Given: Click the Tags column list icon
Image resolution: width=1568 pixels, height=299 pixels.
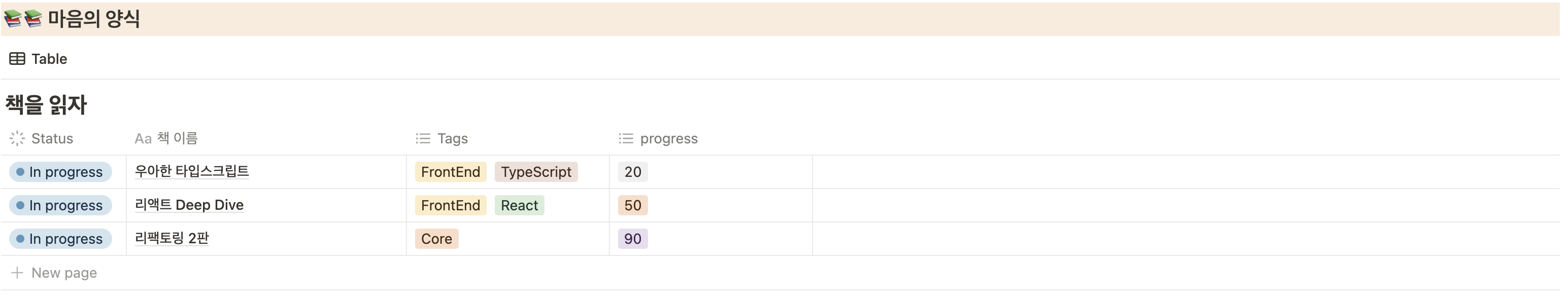Looking at the screenshot, I should point(423,138).
